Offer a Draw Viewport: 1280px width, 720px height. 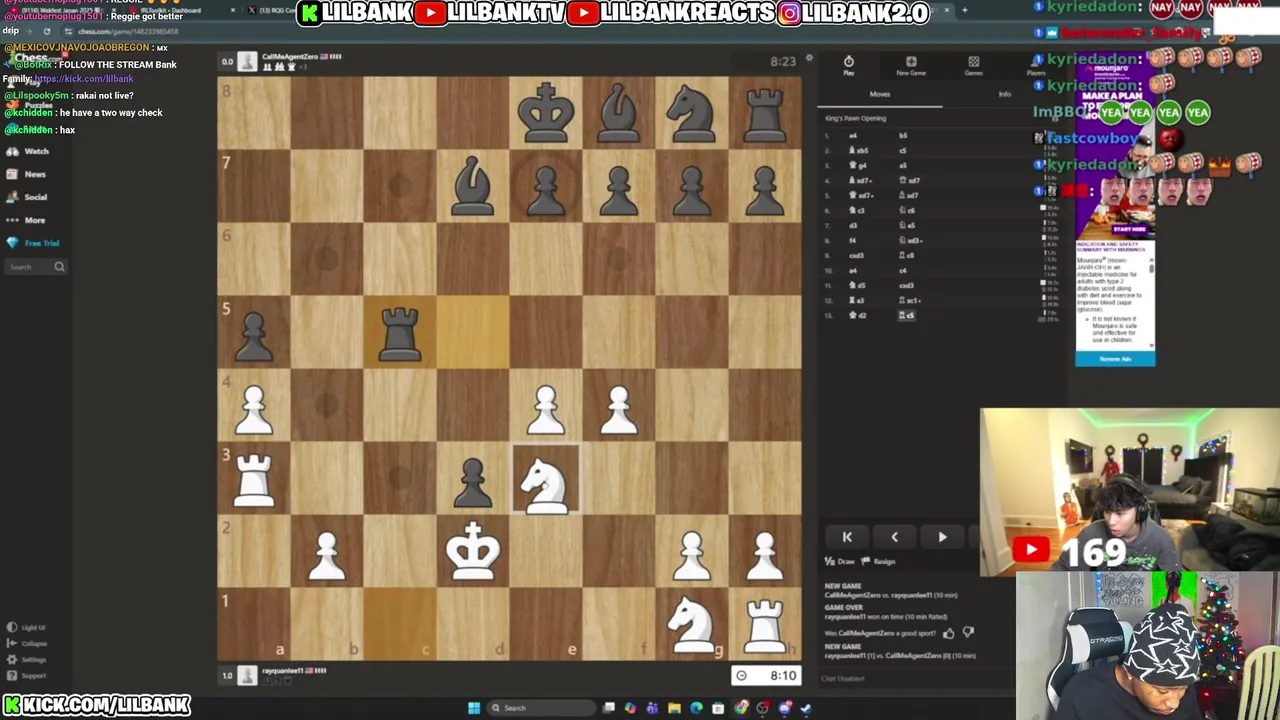pos(840,562)
